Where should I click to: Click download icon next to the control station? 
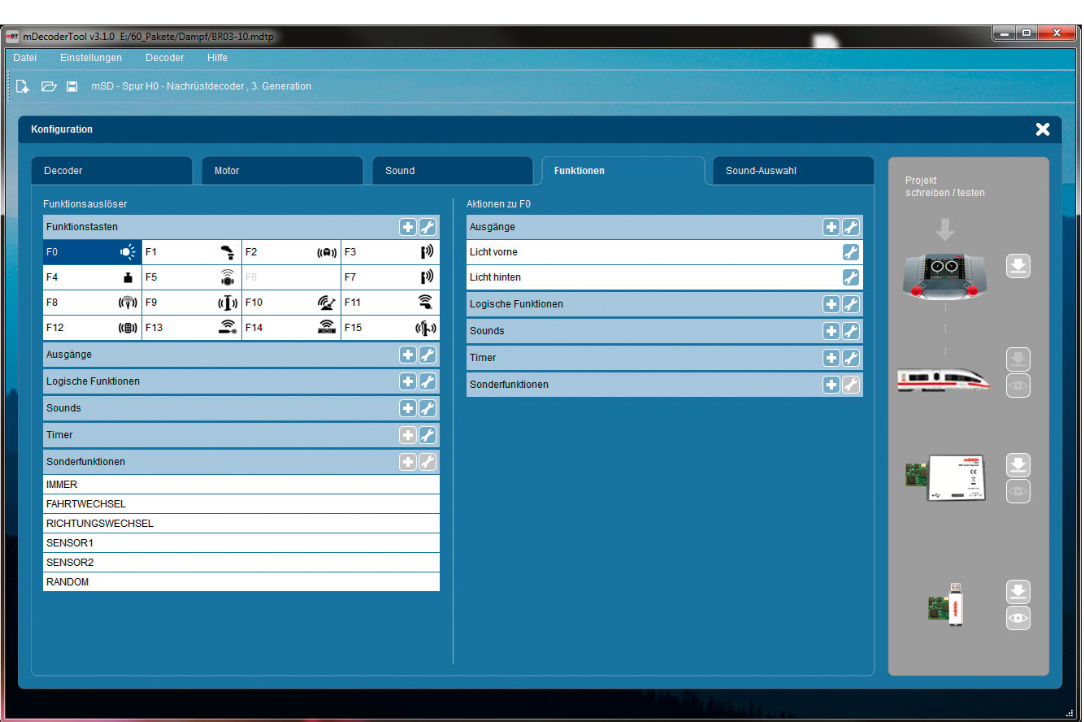click(1017, 266)
